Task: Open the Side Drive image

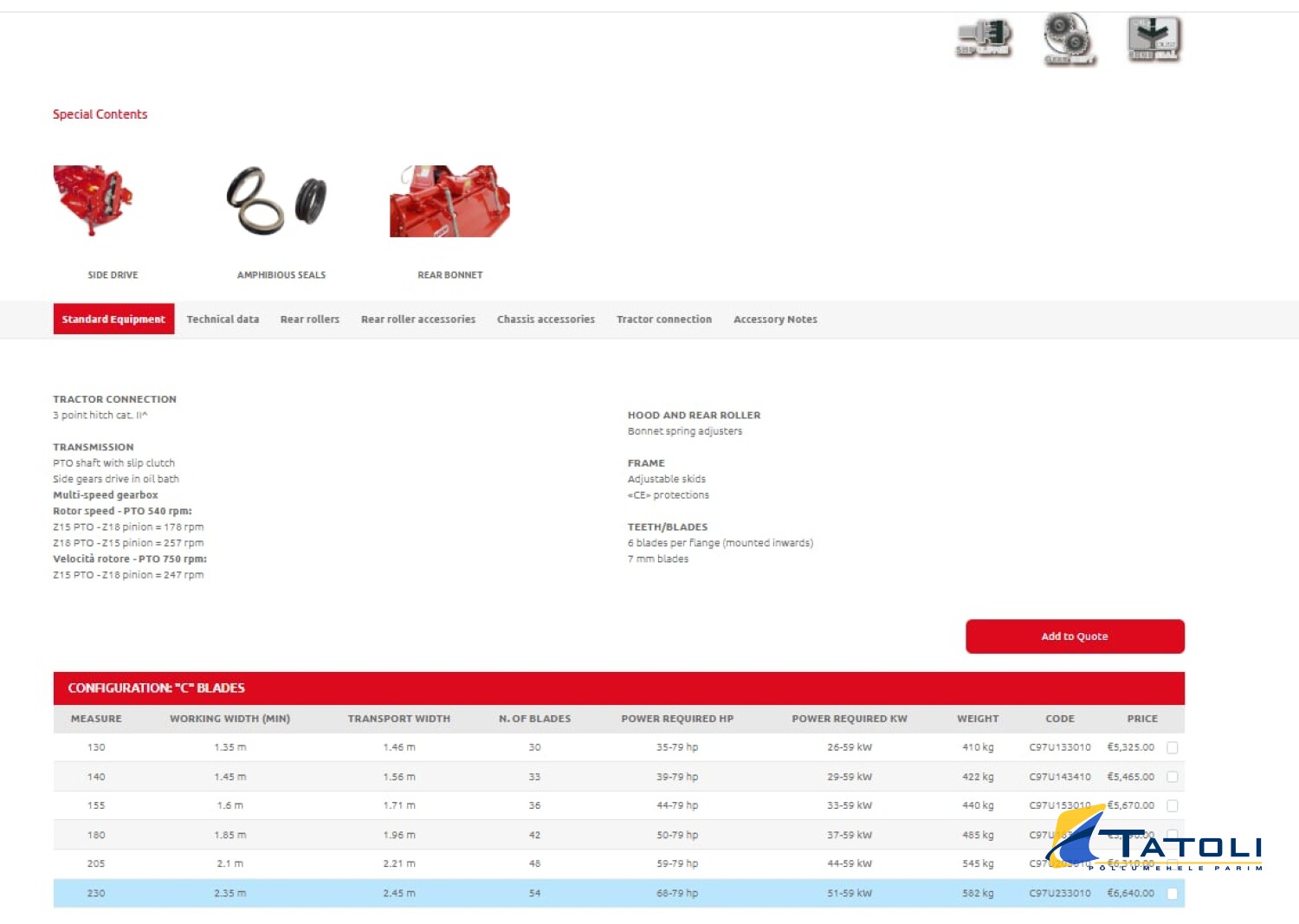Action: pos(93,201)
